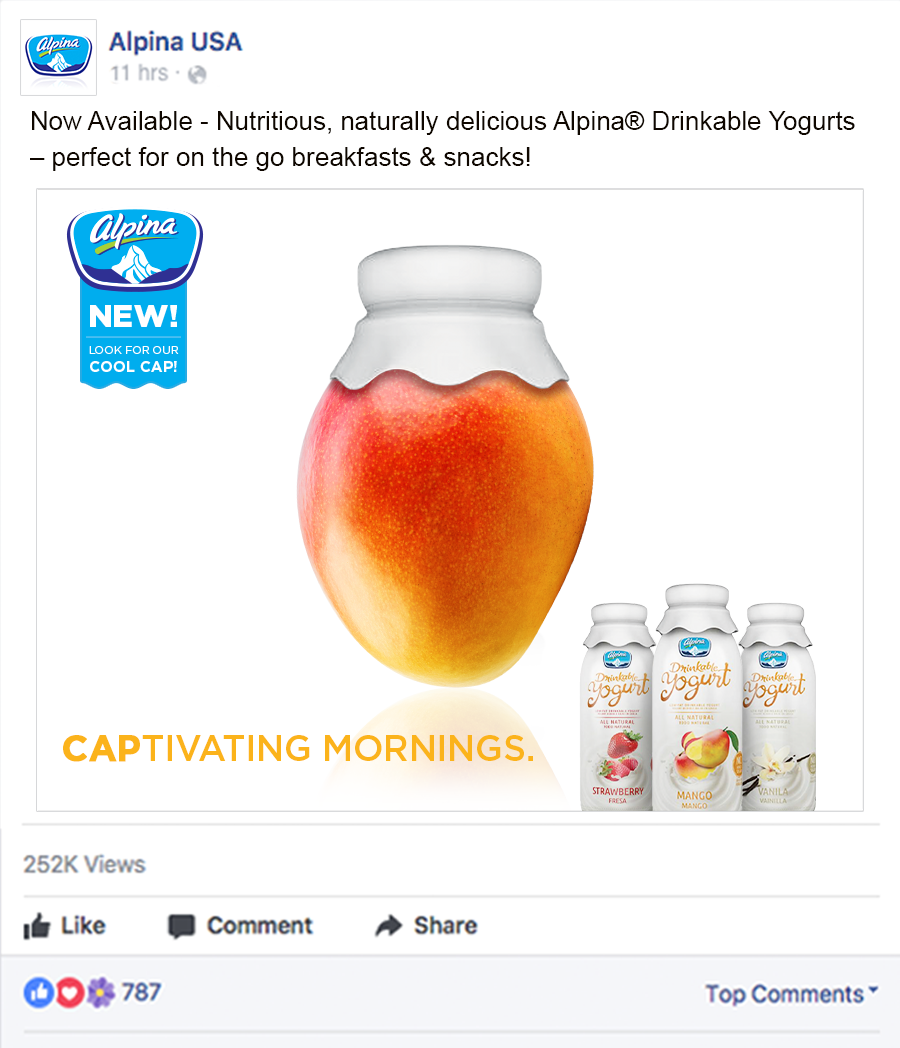Click the thumbs-up Like icon
The width and height of the screenshot is (900, 1048).
click(37, 926)
